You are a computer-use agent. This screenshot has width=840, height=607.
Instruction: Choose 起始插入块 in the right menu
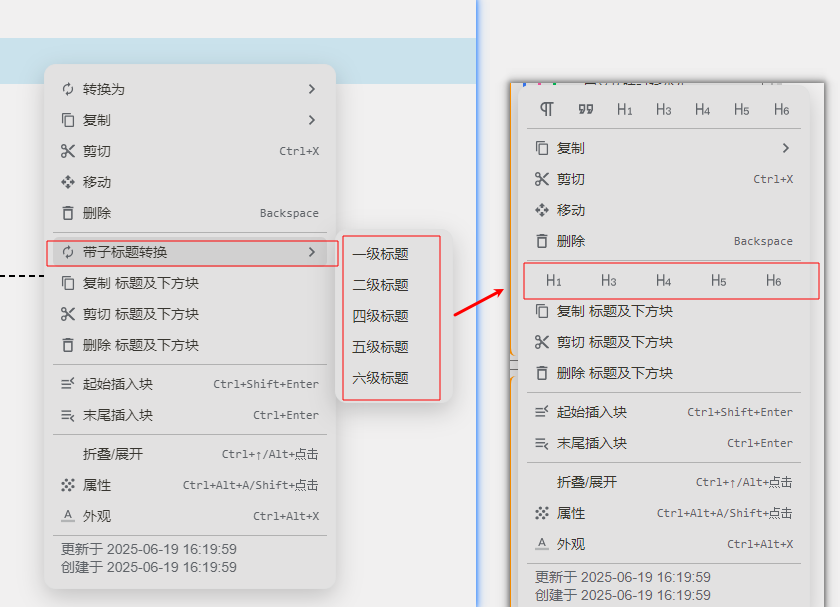coord(664,412)
